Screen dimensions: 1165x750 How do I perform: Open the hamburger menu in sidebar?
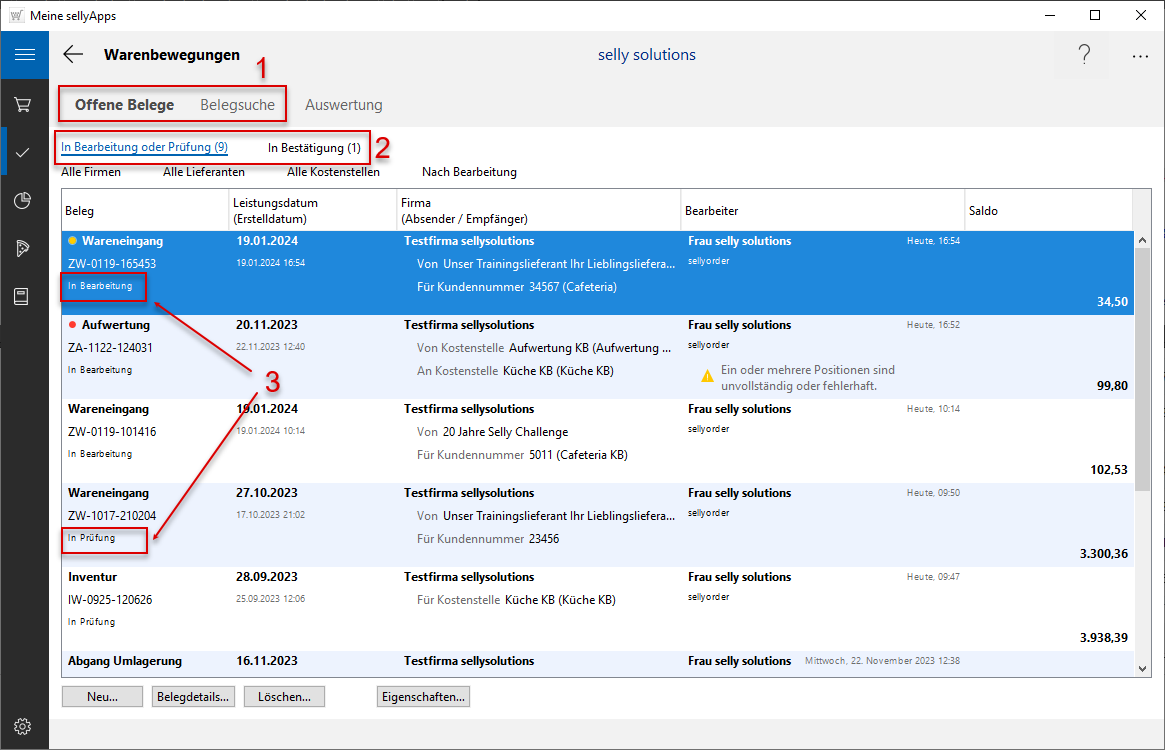coord(24,55)
